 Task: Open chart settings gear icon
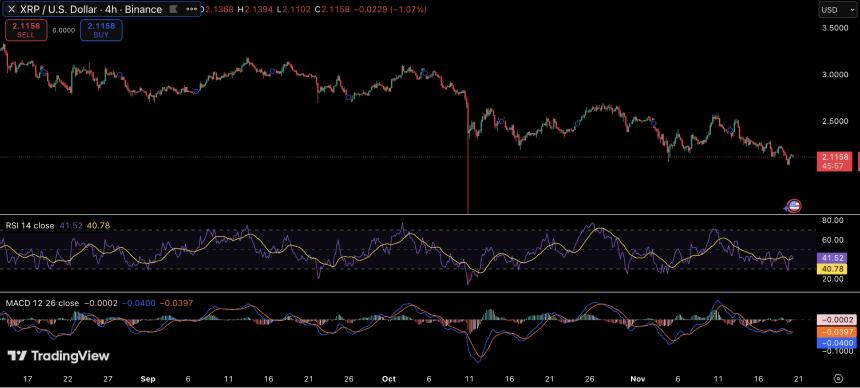point(838,378)
